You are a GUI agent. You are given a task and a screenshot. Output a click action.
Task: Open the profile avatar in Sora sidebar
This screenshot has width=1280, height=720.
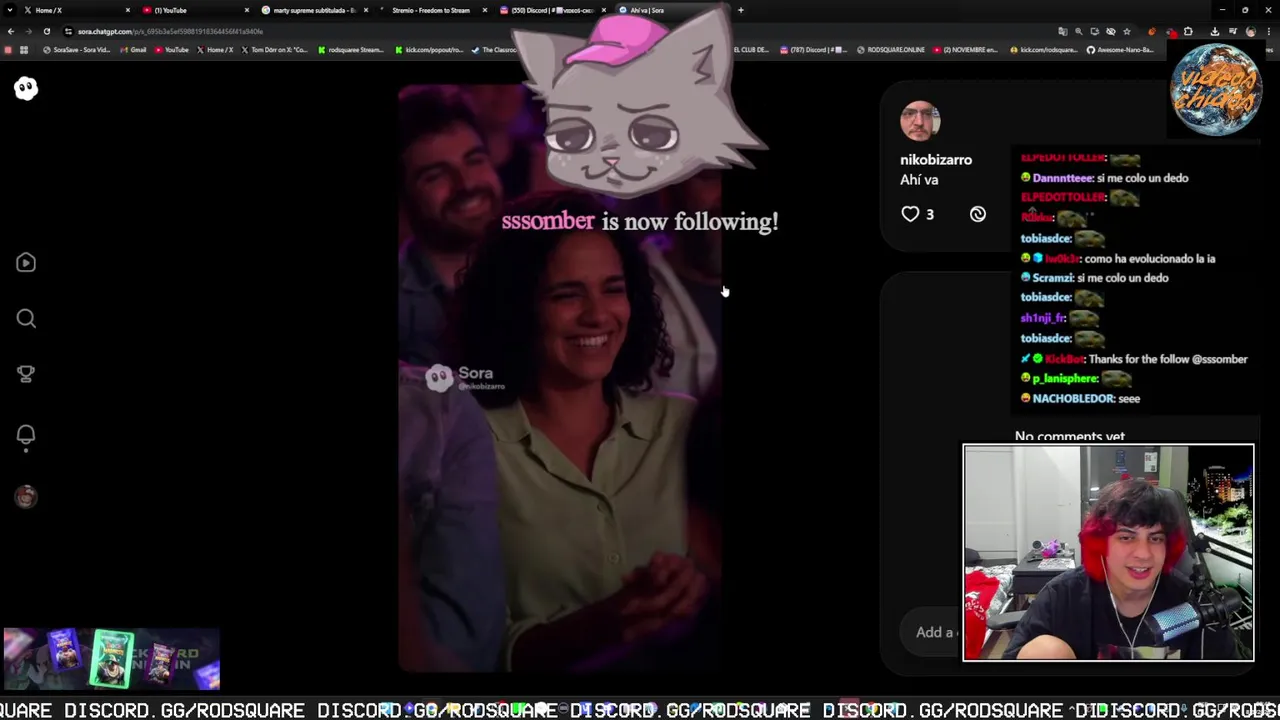[26, 497]
